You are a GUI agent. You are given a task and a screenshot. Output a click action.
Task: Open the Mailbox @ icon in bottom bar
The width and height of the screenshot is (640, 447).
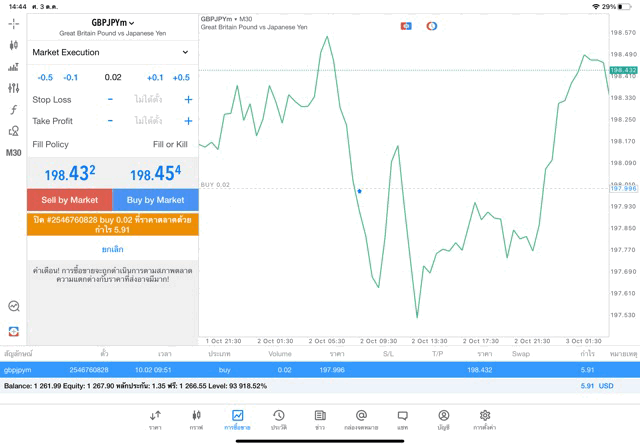click(x=361, y=419)
